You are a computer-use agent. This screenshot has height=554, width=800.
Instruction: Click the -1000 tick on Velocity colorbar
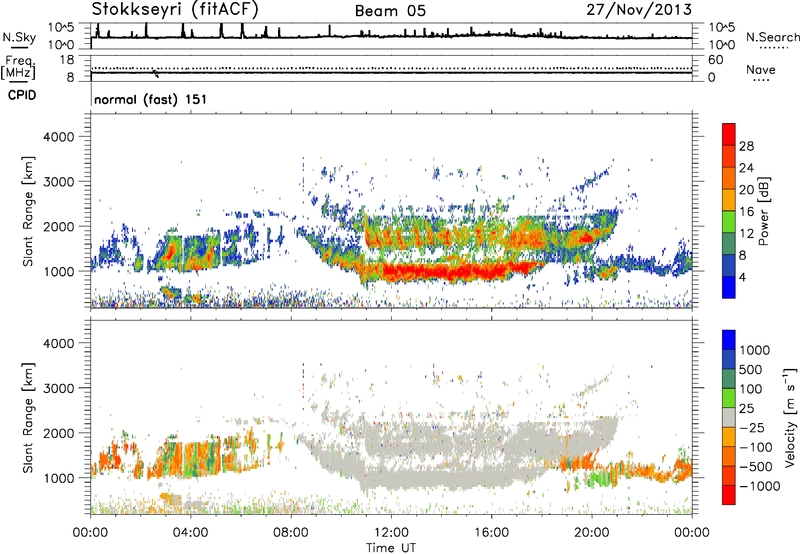[x=759, y=486]
